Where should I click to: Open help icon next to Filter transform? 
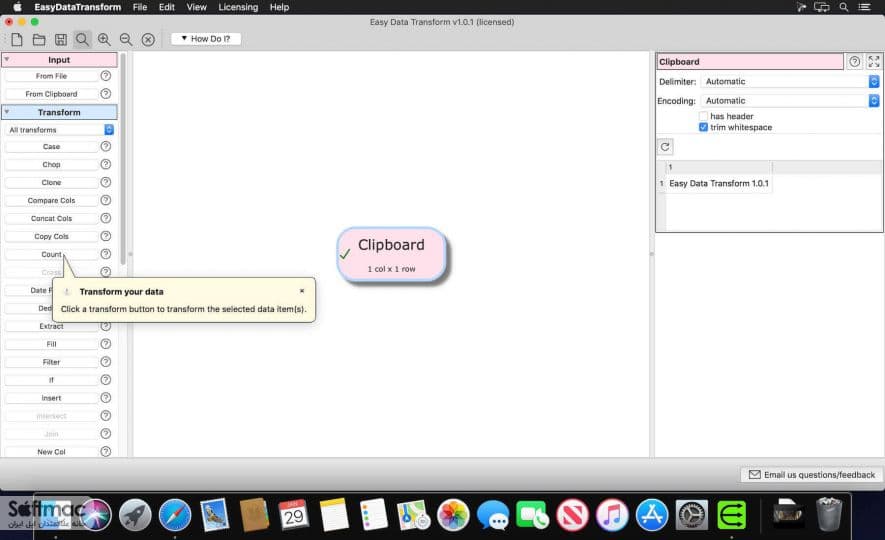[x=106, y=362]
